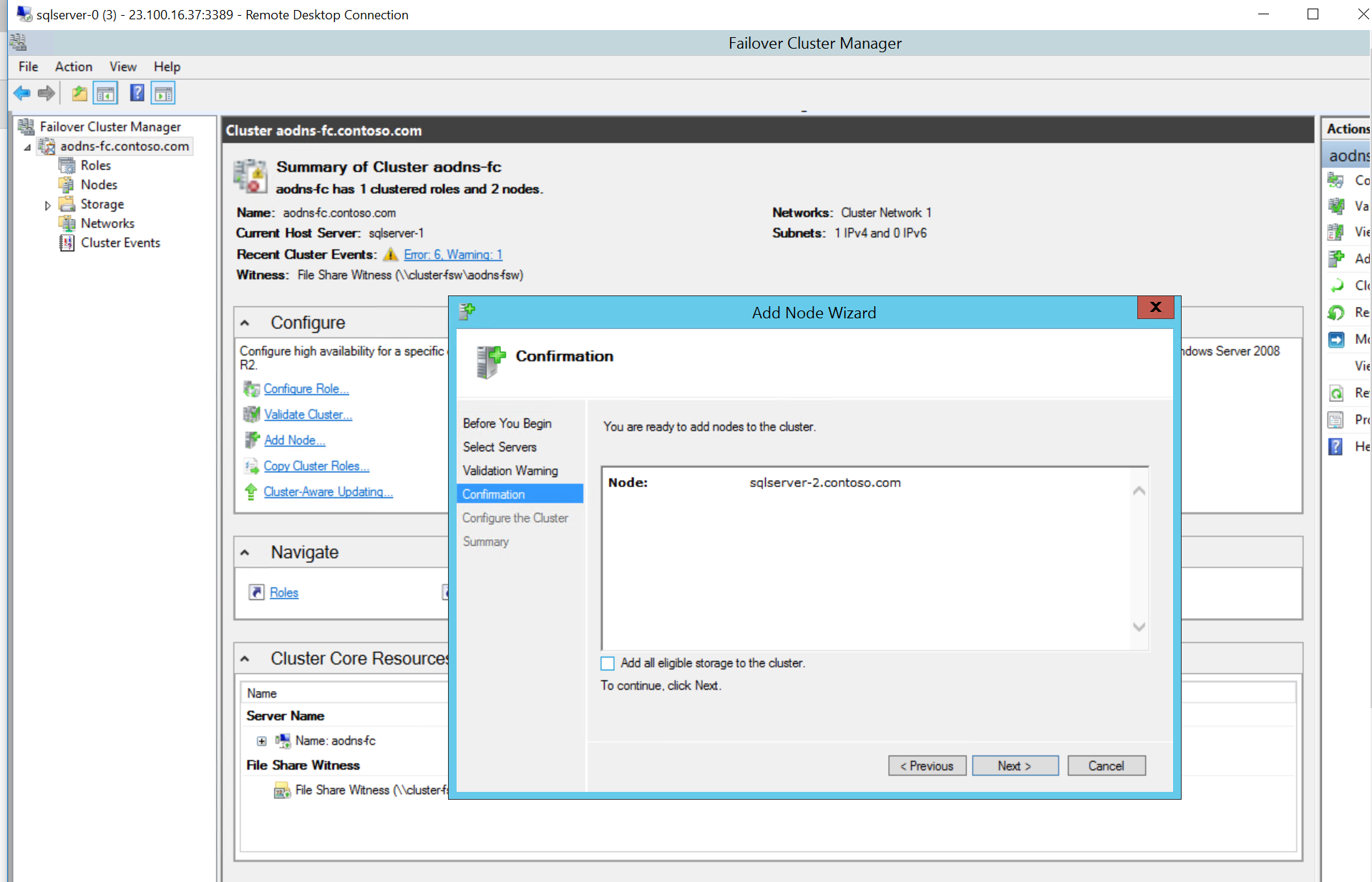Close the Add Node Wizard dialog
The image size is (1372, 882).
click(1155, 307)
